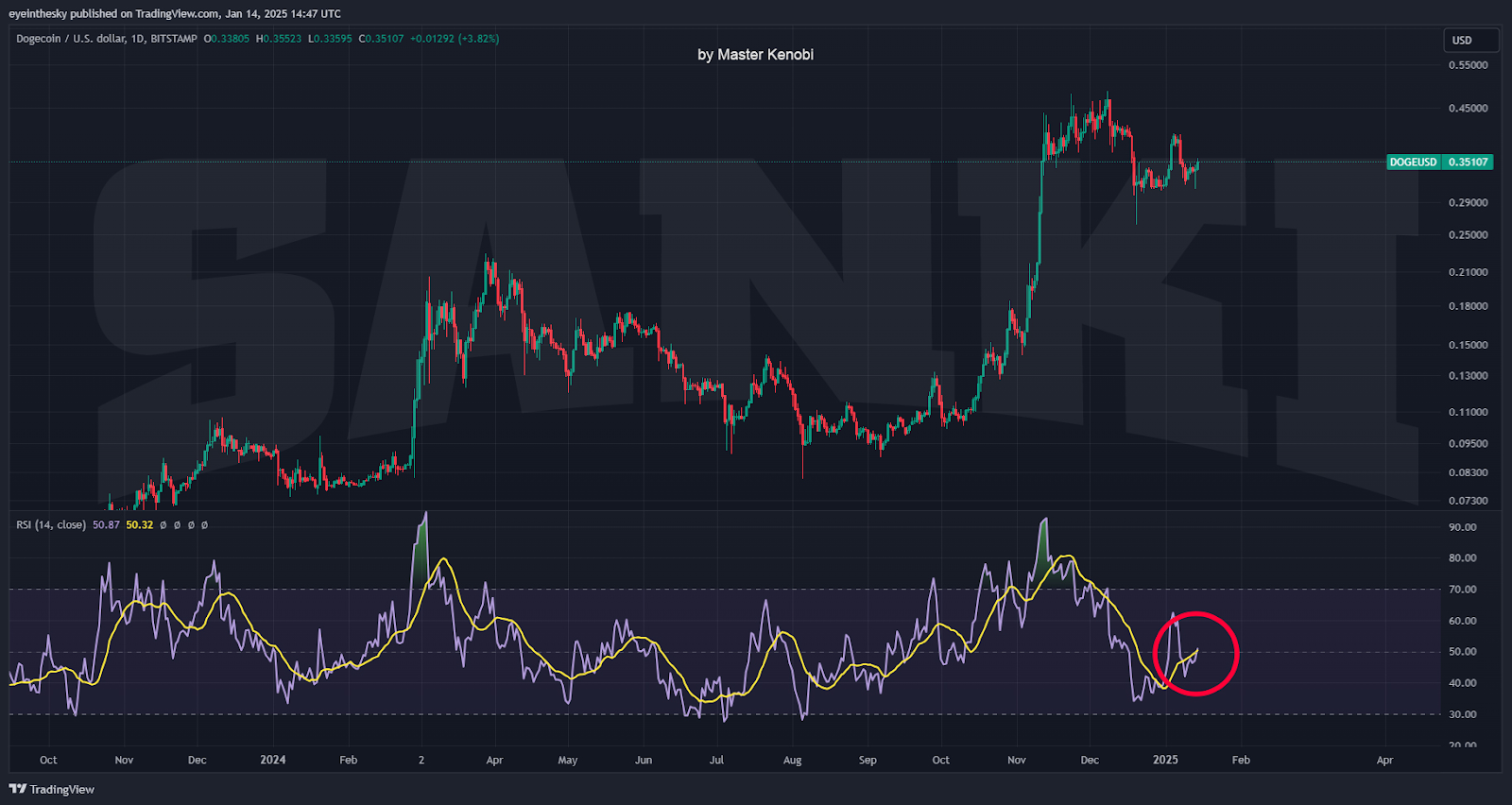The height and width of the screenshot is (805, 1512).
Task: Click the 0.13000 price axis label
Action: [x=1468, y=375]
